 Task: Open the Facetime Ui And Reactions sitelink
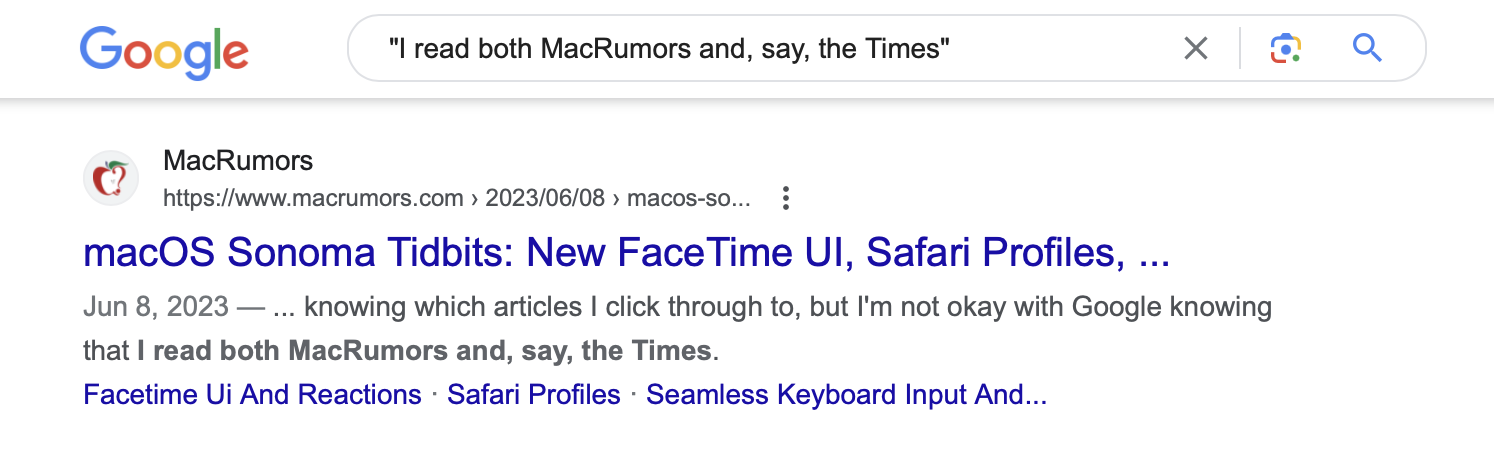[252, 394]
